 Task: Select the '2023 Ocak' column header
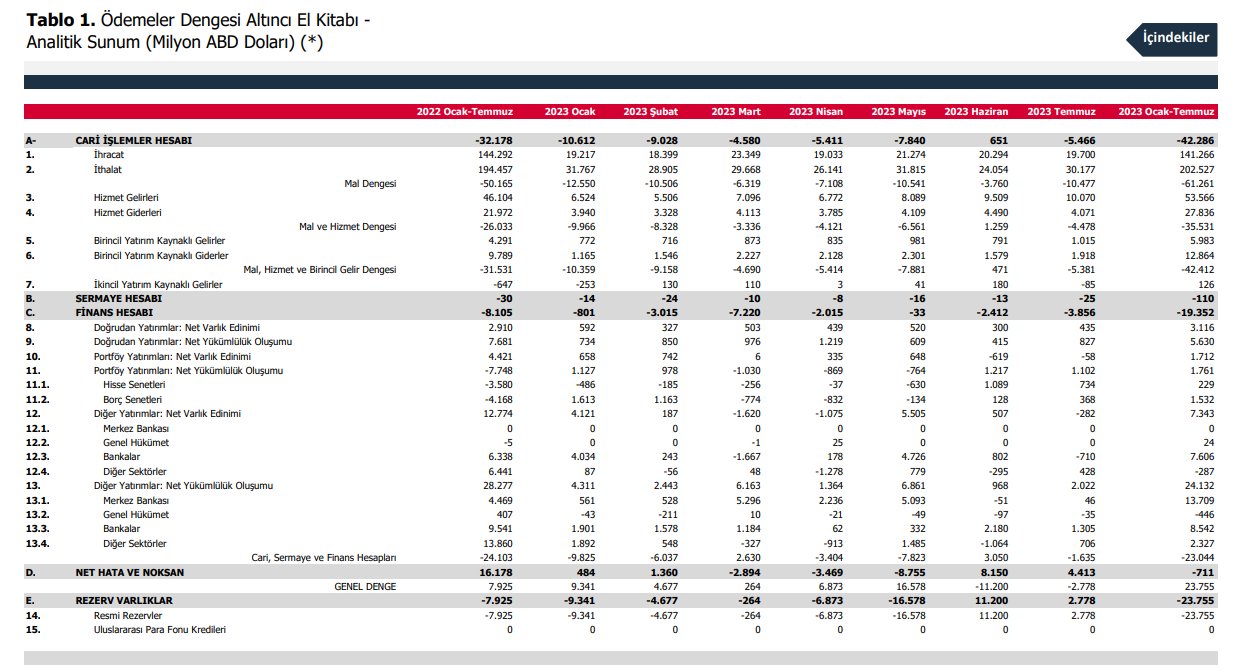(570, 112)
